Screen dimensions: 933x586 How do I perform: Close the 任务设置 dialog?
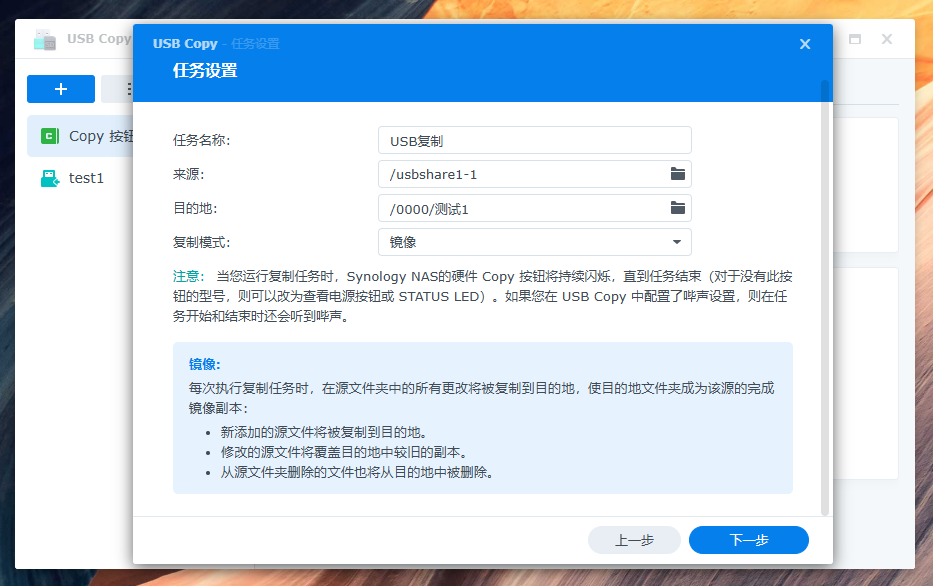coord(804,44)
